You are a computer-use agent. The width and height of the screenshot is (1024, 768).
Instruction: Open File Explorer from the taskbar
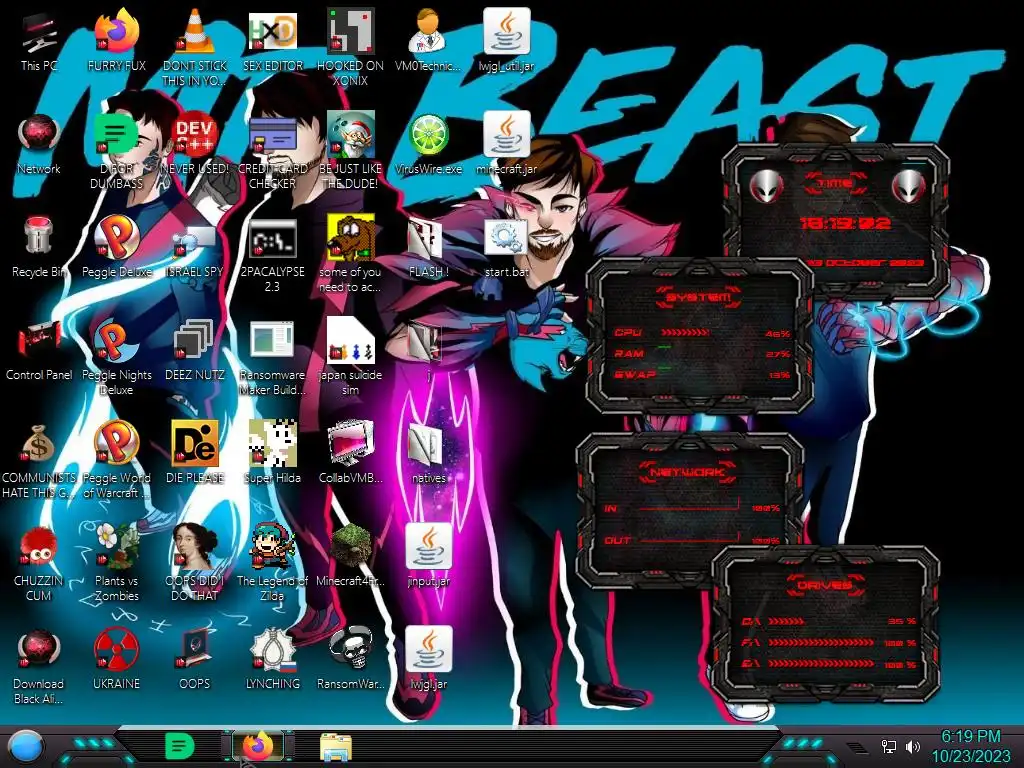tap(336, 747)
